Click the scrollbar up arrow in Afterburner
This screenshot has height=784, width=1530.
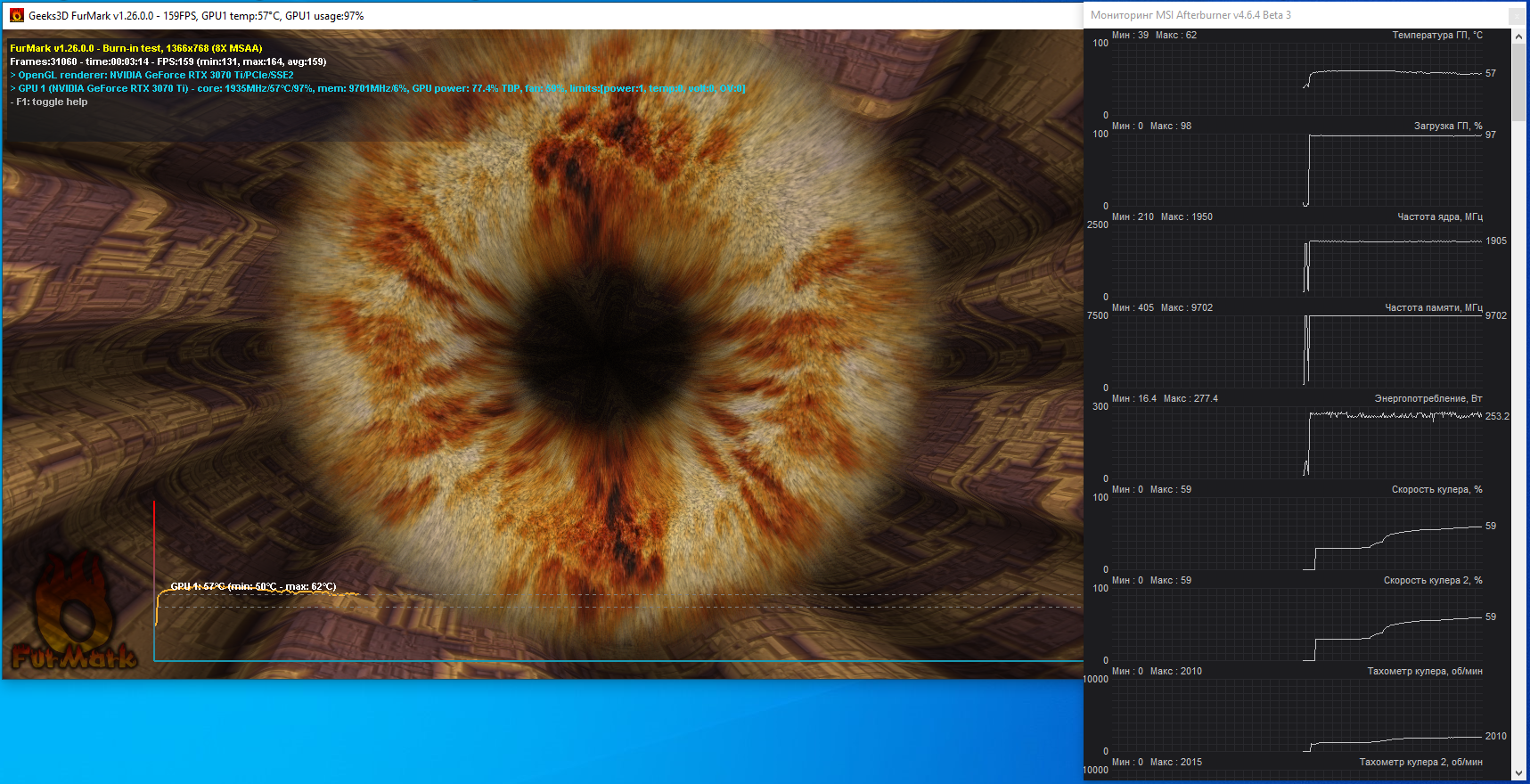(x=1519, y=37)
